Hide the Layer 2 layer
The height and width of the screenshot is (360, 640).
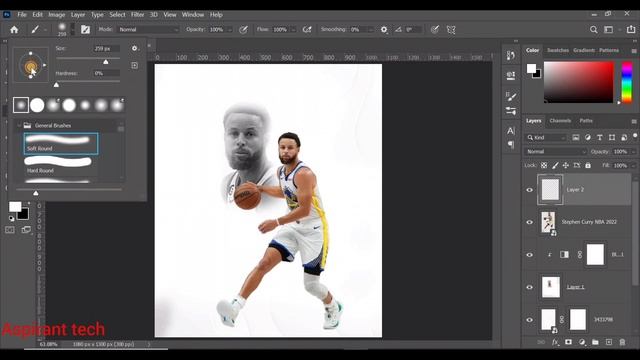tap(529, 190)
